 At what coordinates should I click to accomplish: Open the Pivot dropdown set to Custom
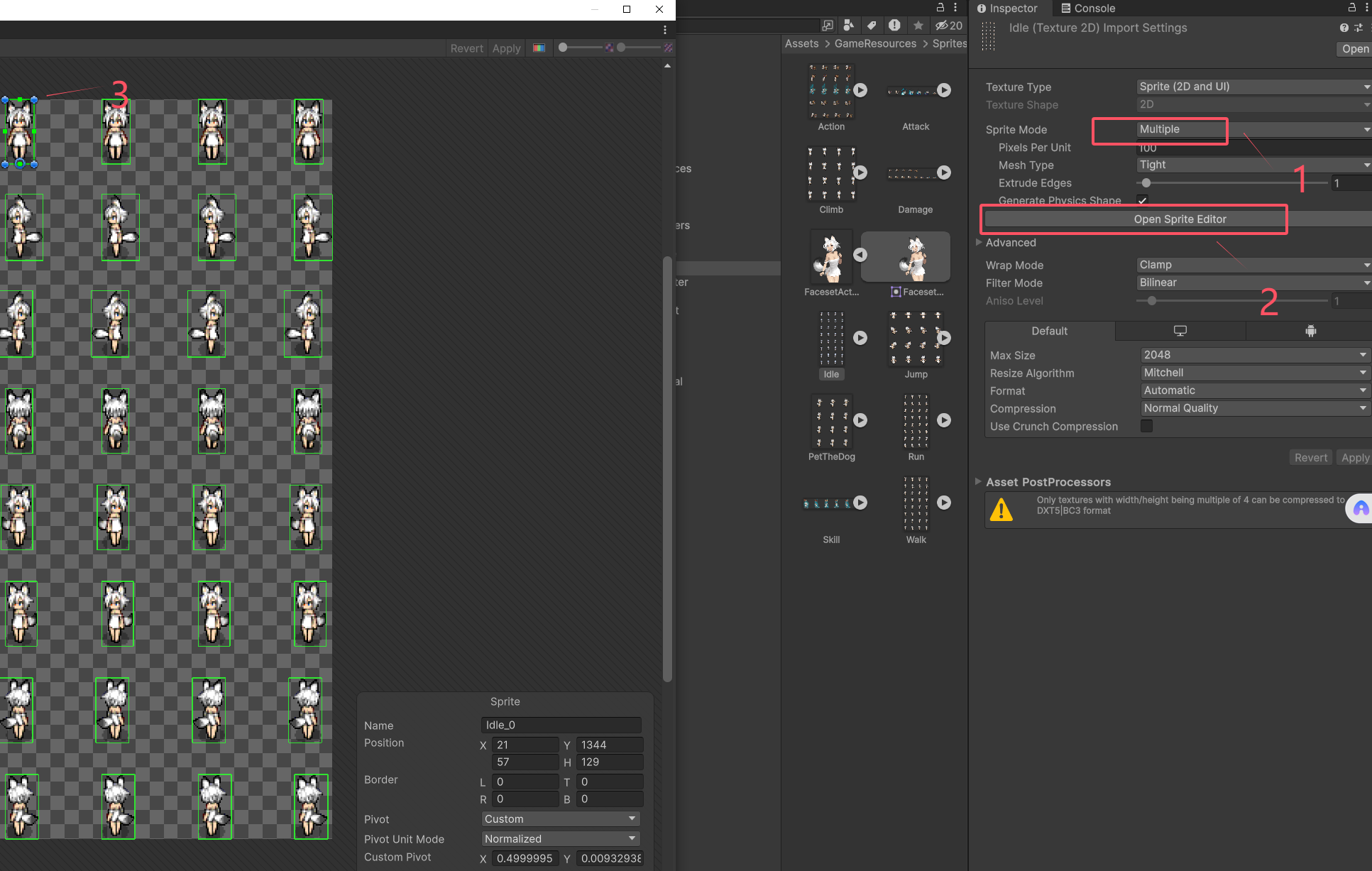click(560, 819)
